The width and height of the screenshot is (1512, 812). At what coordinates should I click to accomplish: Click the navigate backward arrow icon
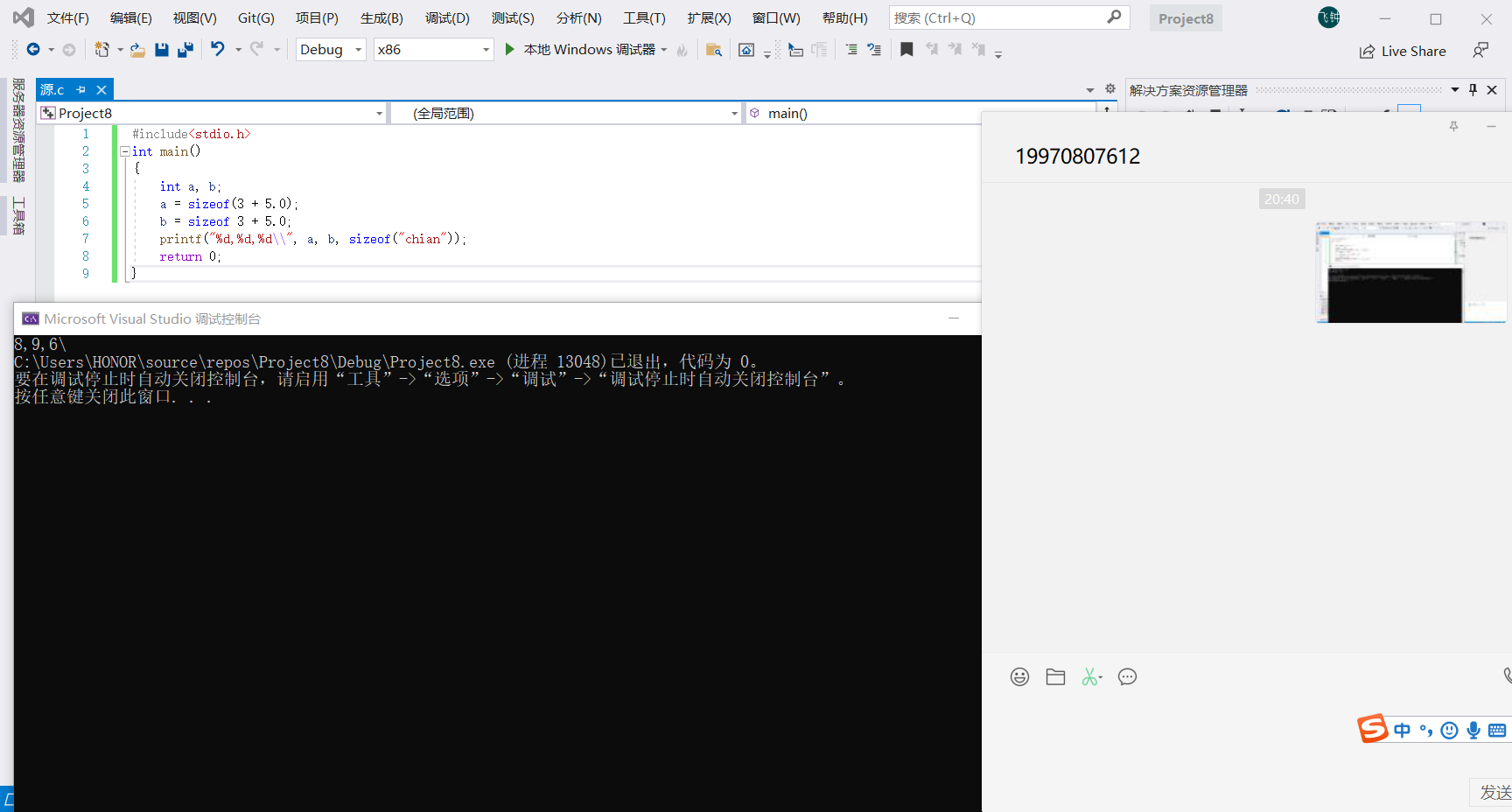33,50
